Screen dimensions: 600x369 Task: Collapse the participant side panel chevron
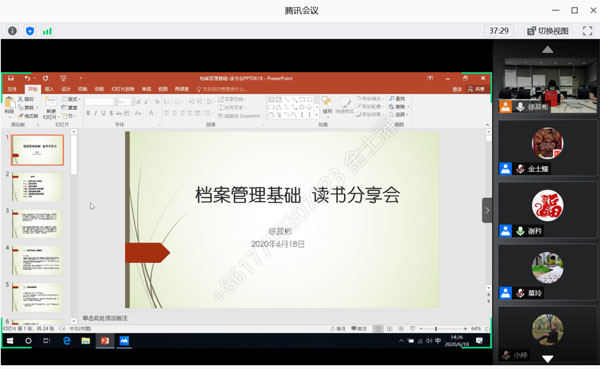click(x=487, y=210)
